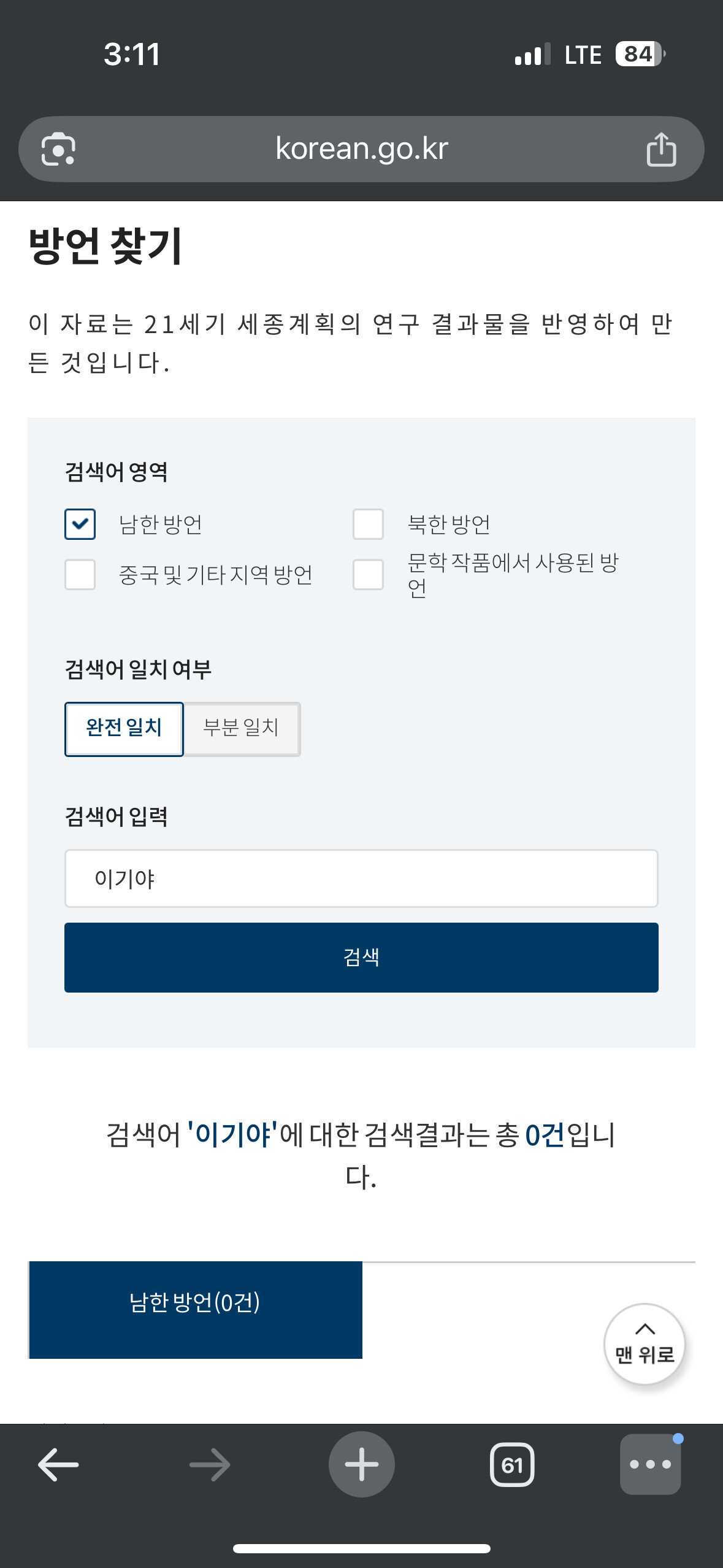Enable 중국 및 기타 지역 방언 checkbox
This screenshot has height=1568, width=723.
(80, 574)
